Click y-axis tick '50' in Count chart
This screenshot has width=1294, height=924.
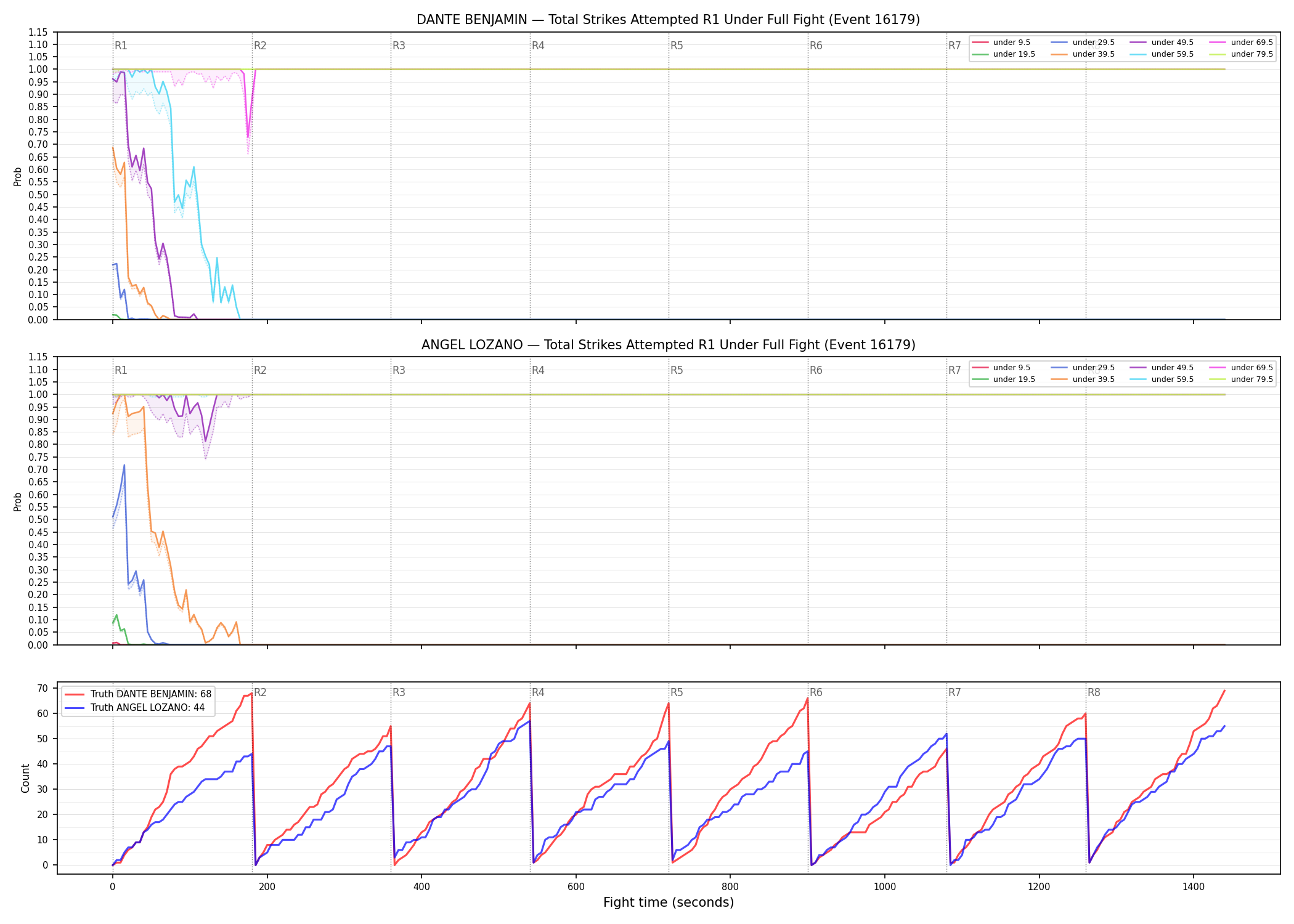click(43, 739)
